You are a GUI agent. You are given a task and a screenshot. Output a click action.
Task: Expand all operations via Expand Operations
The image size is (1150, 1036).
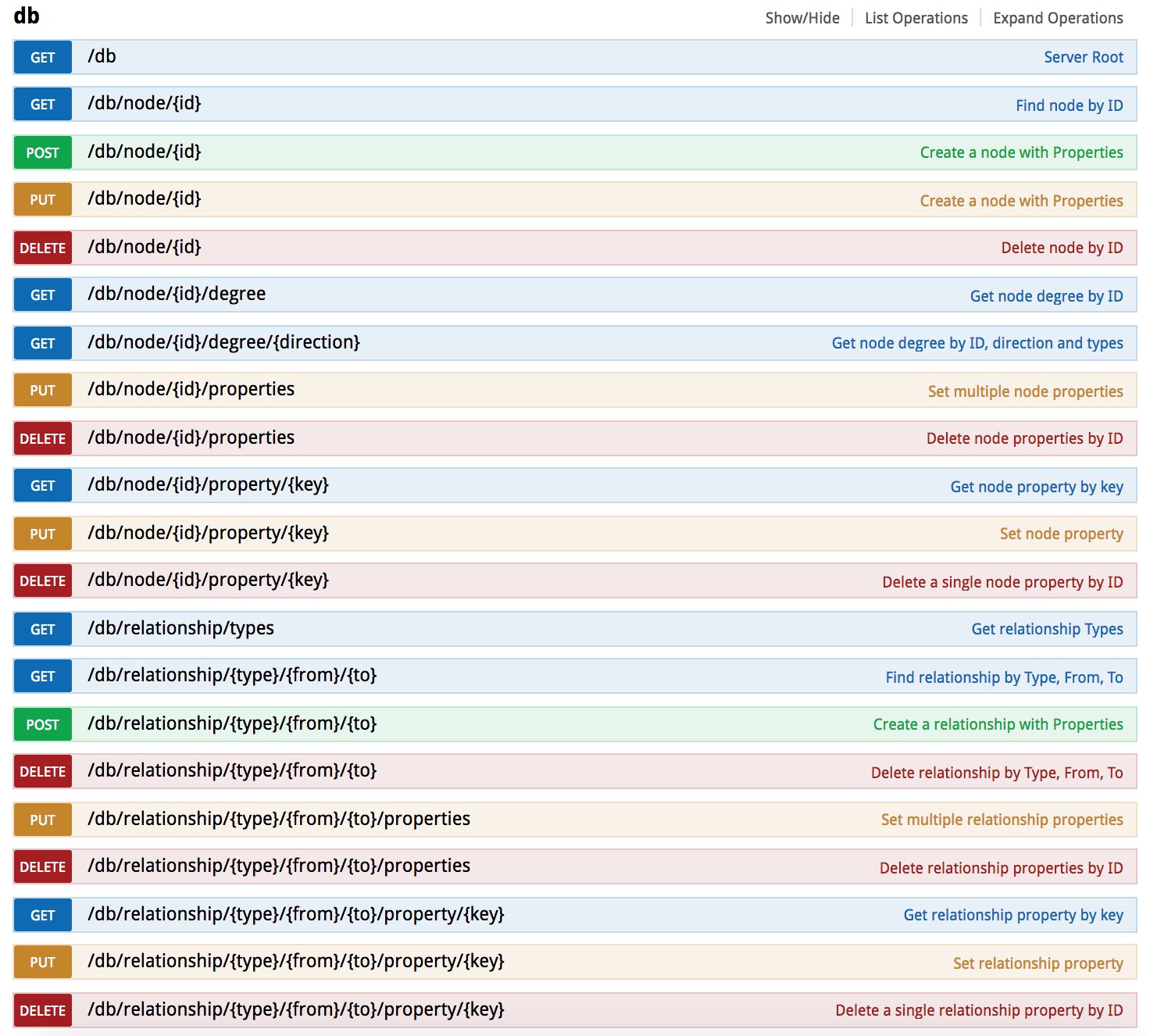coord(1057,18)
